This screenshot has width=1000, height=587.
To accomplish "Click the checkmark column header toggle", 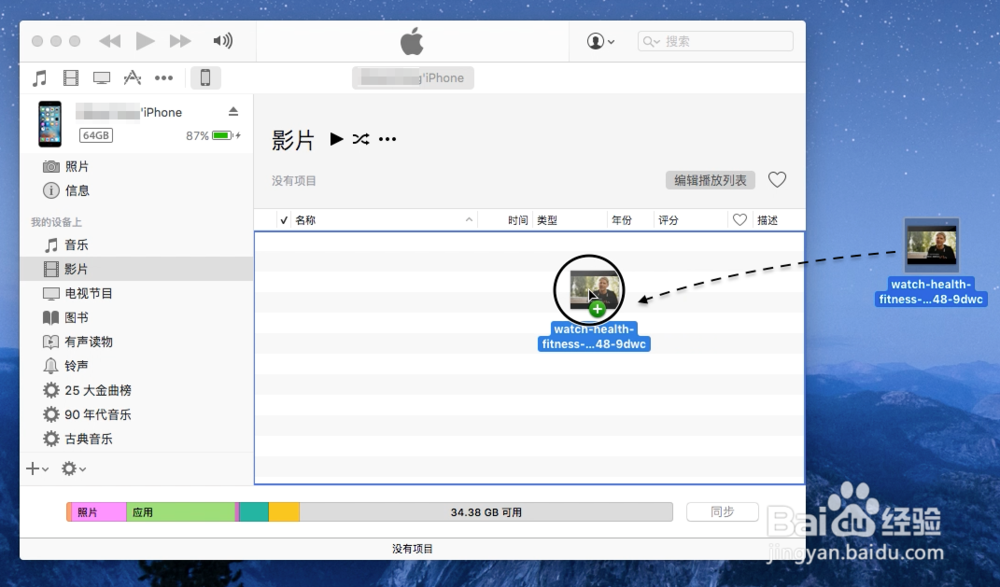I will (285, 219).
